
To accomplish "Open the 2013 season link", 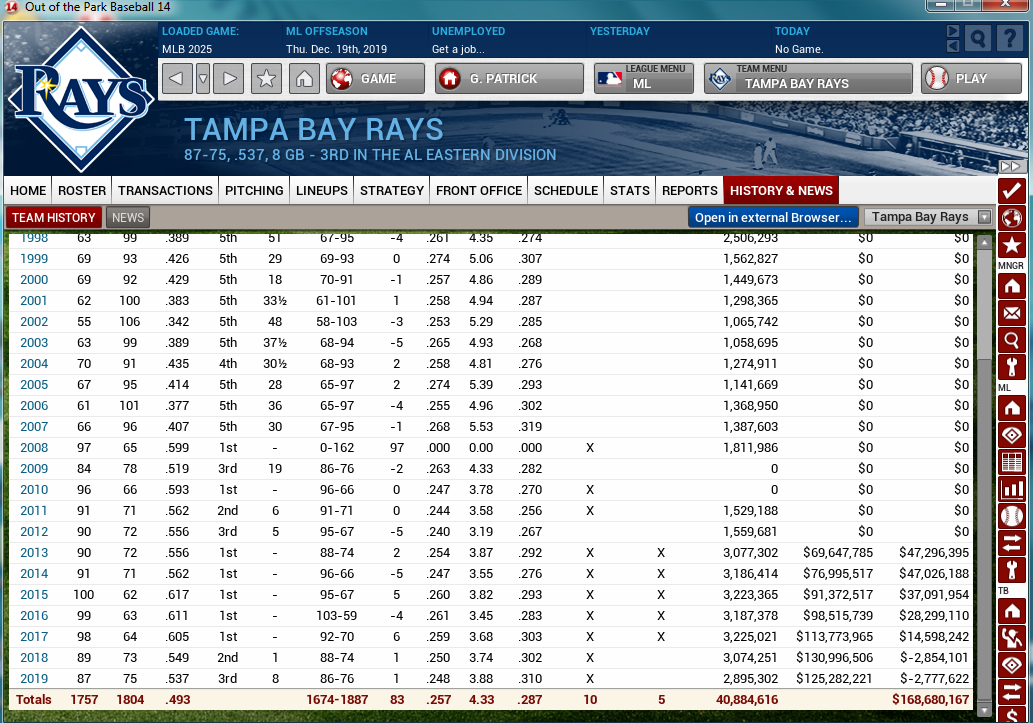I will click(x=34, y=552).
